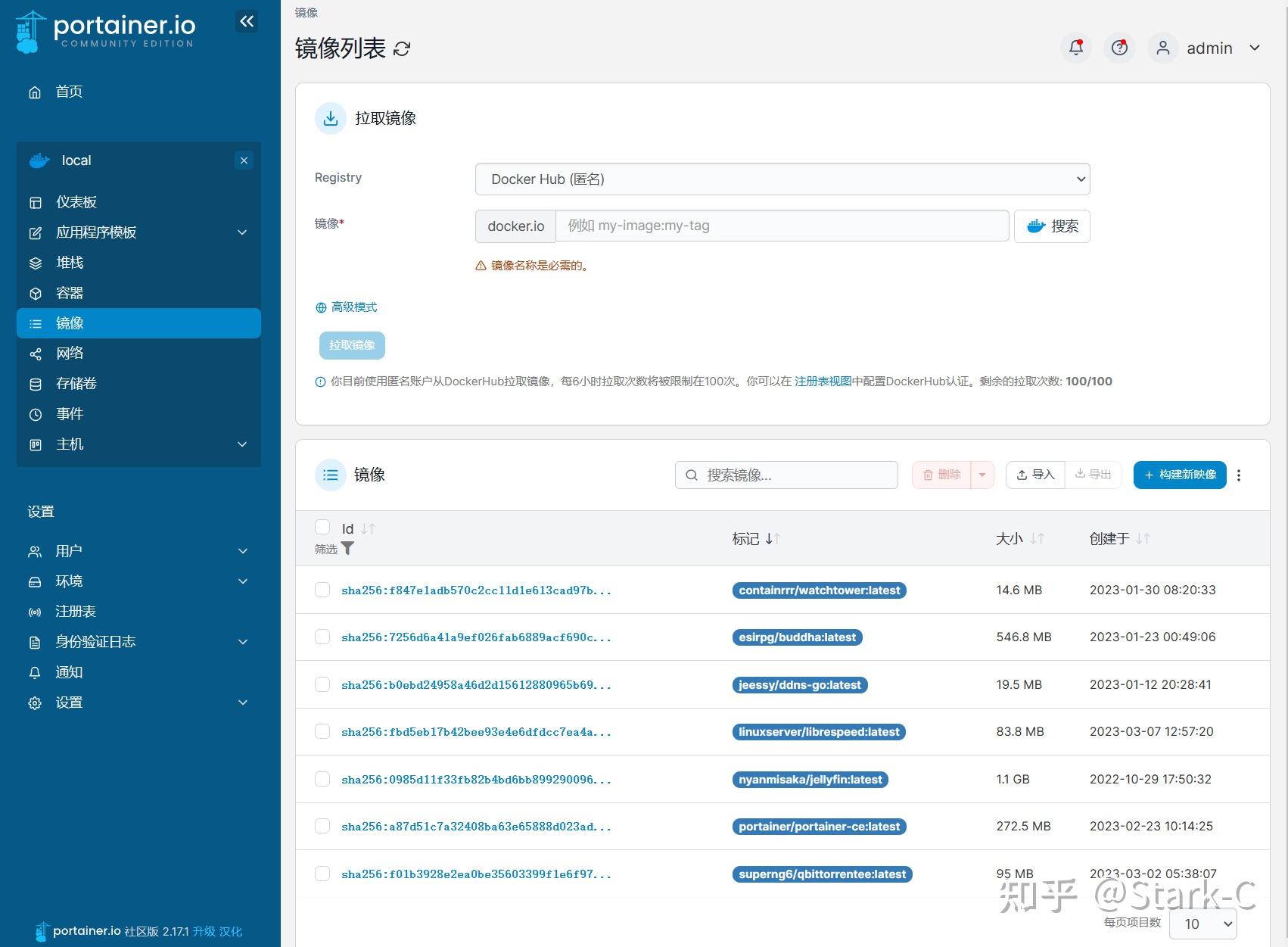Screen dimensions: 1288x947
Task: Select the nyanmisaka/jellyfin row checkbox
Action: tap(322, 779)
